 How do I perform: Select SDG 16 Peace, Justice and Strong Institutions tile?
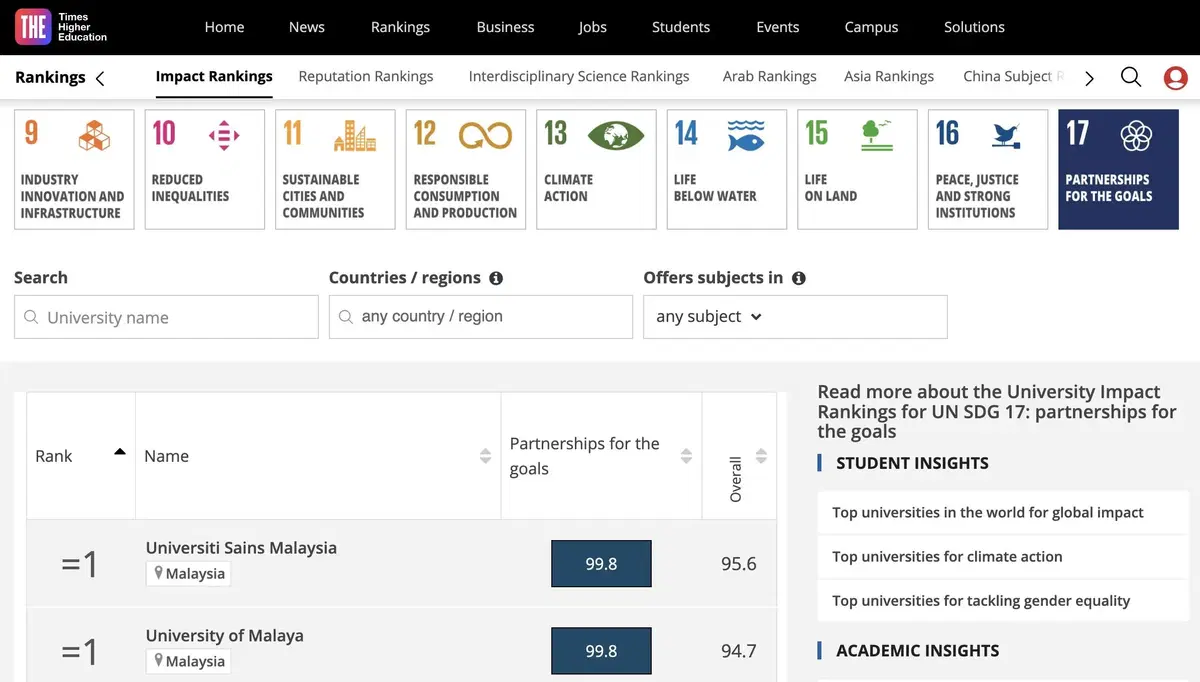tap(988, 169)
